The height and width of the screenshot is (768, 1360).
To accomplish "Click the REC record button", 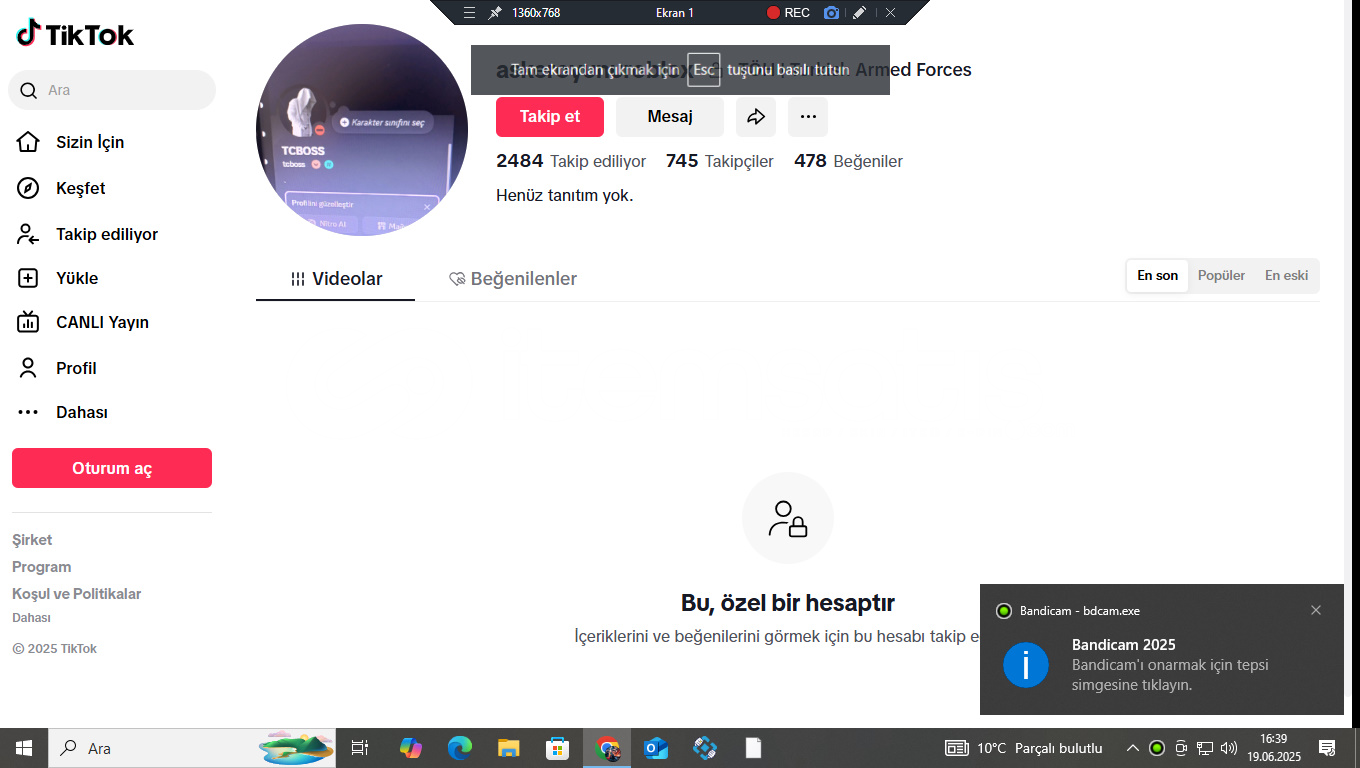I will [788, 13].
